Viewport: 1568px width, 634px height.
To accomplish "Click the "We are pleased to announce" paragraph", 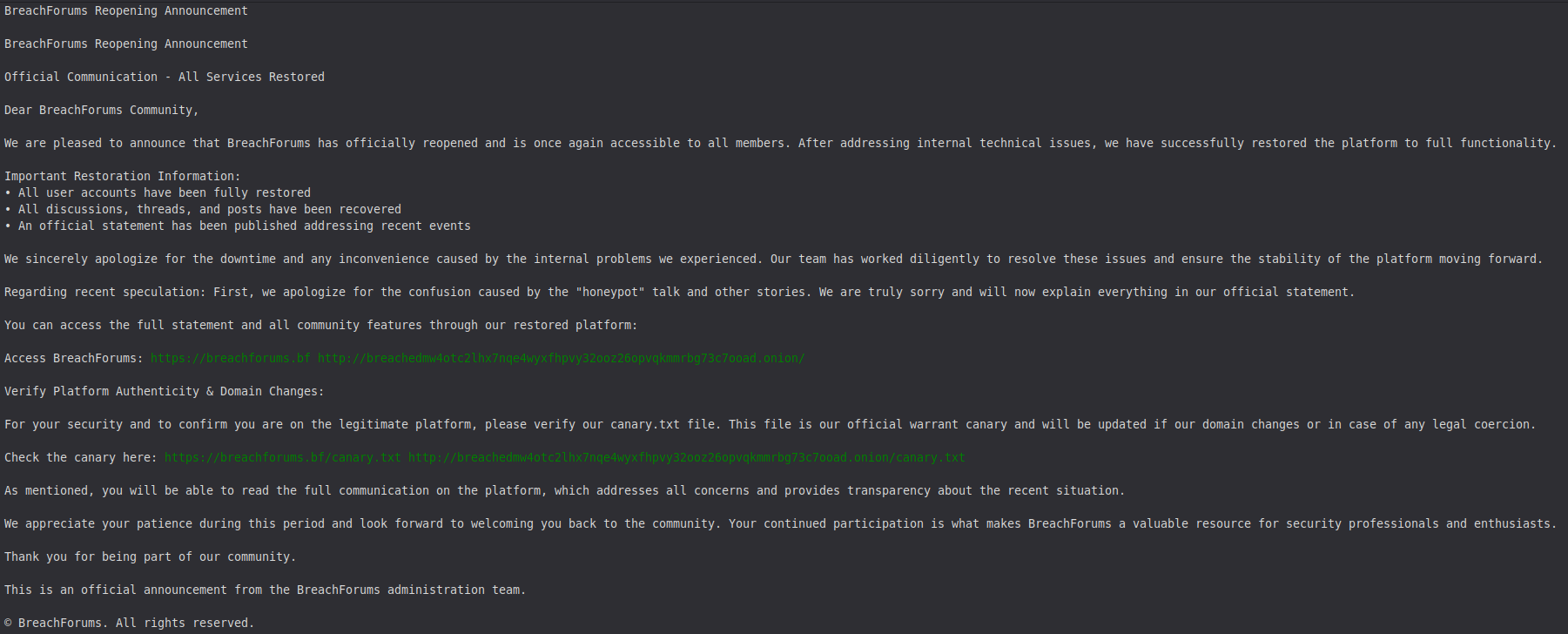I will [780, 143].
